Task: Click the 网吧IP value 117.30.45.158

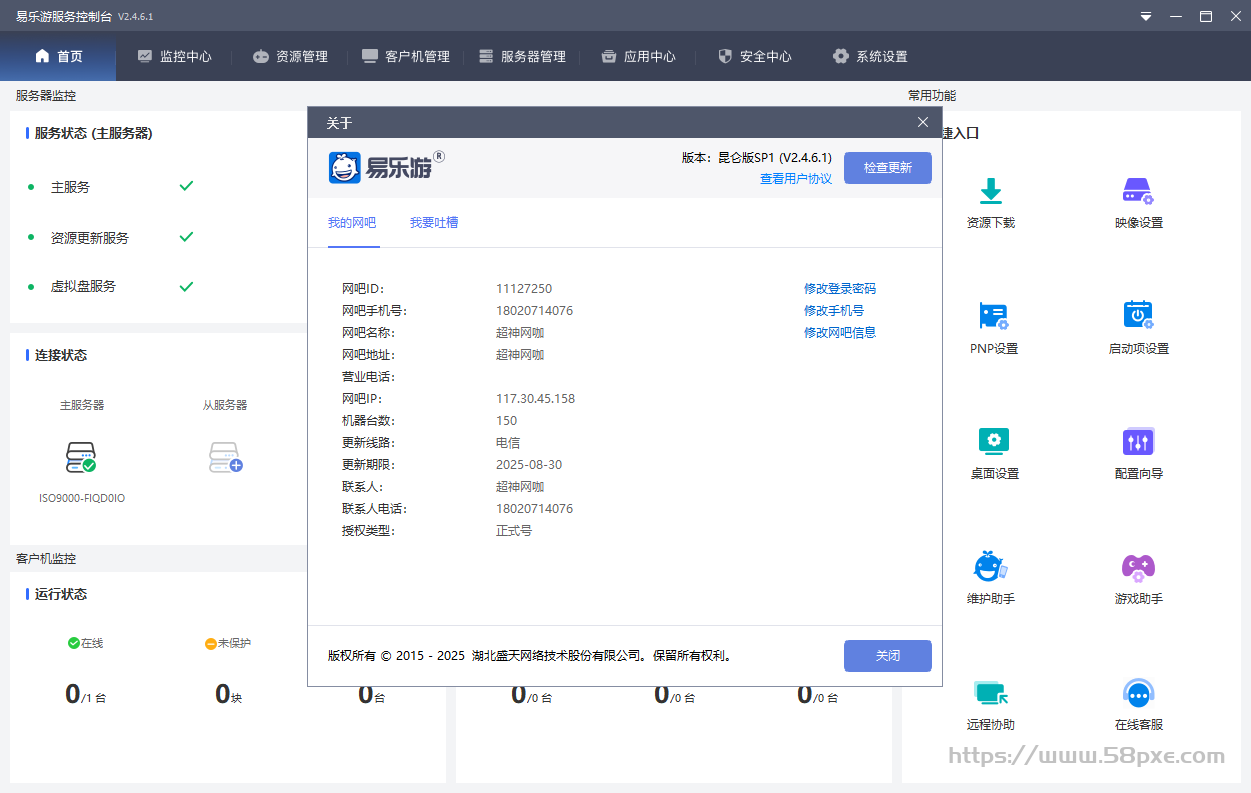Action: (536, 398)
